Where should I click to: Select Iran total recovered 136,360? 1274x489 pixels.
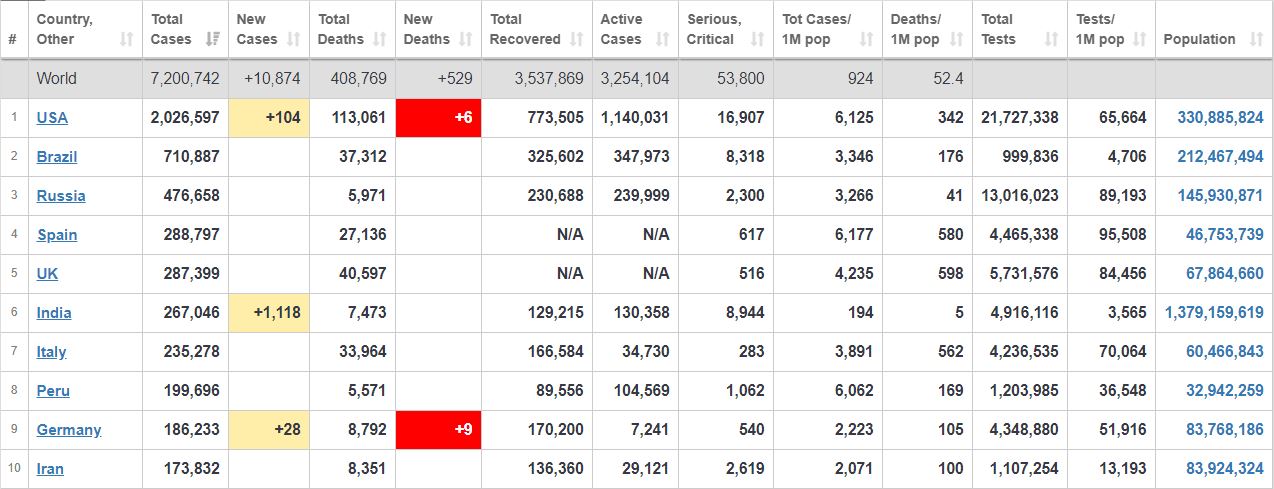(x=556, y=468)
